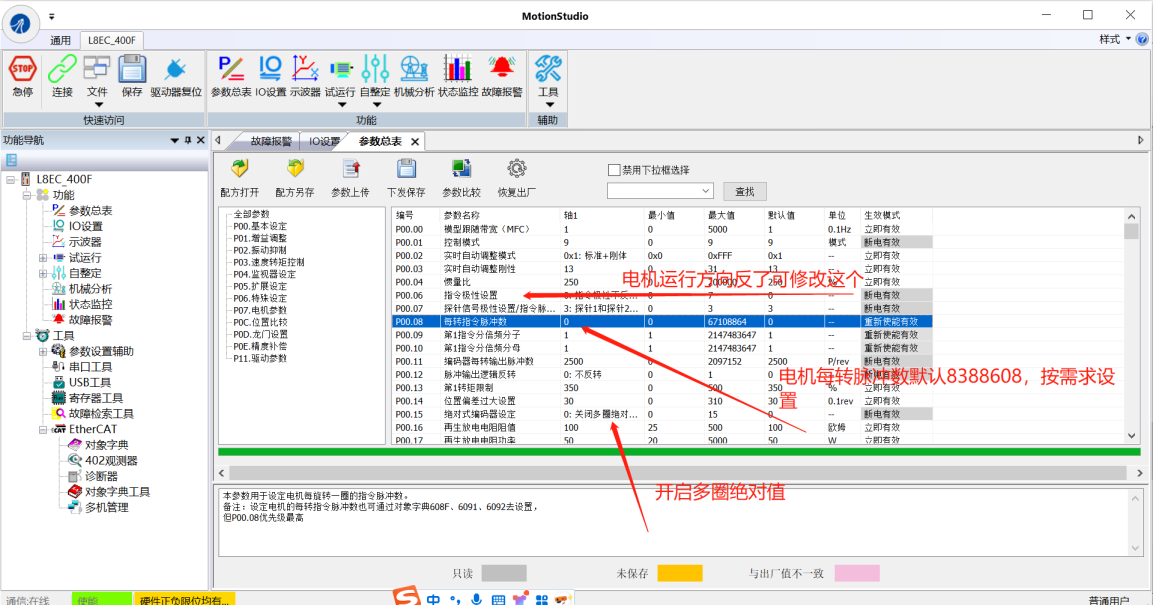Click the 工具 tools ribbon icon
This screenshot has width=1153, height=605.
tap(548, 68)
